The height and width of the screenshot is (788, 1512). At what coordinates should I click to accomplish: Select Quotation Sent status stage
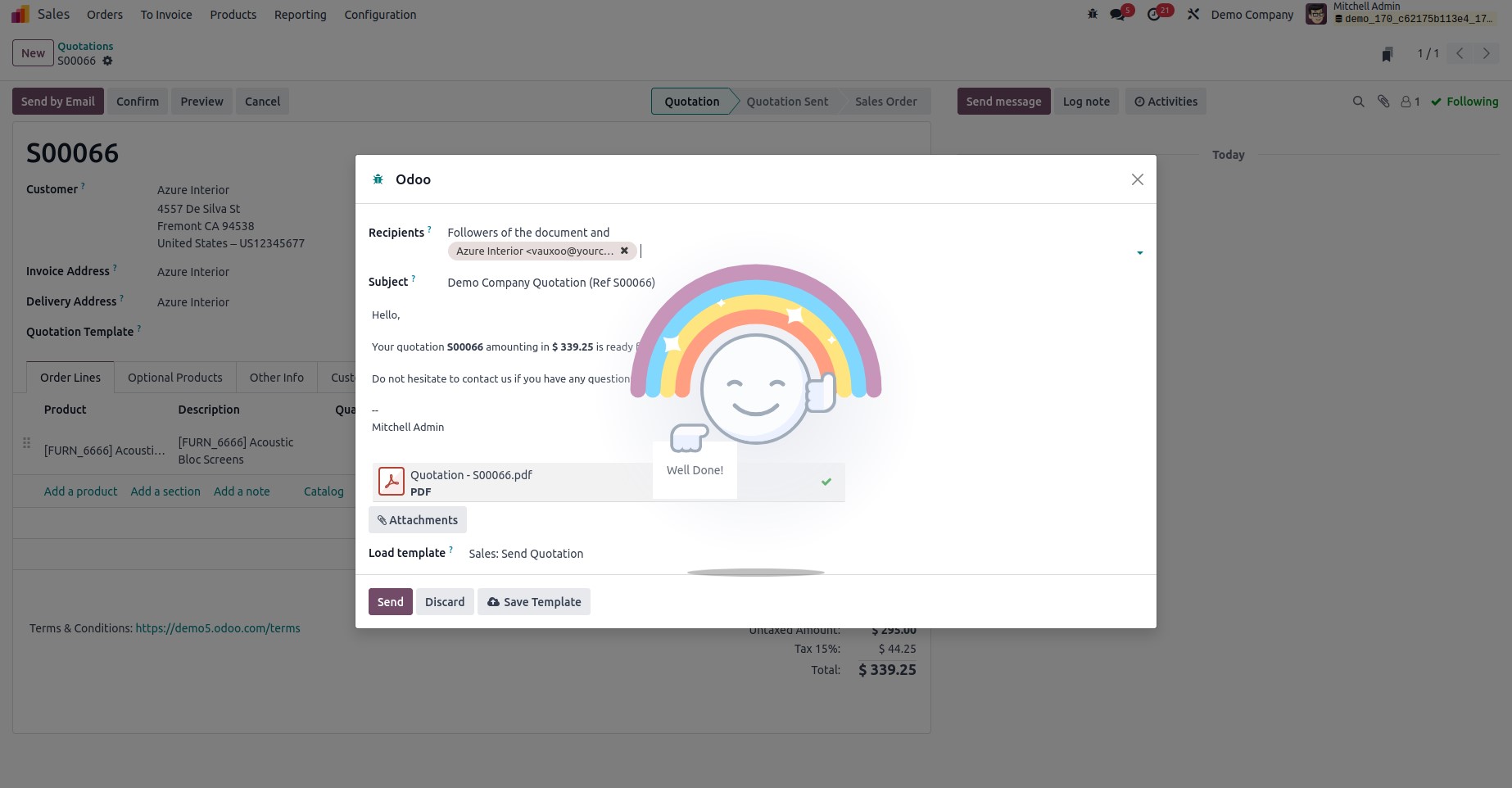(787, 102)
